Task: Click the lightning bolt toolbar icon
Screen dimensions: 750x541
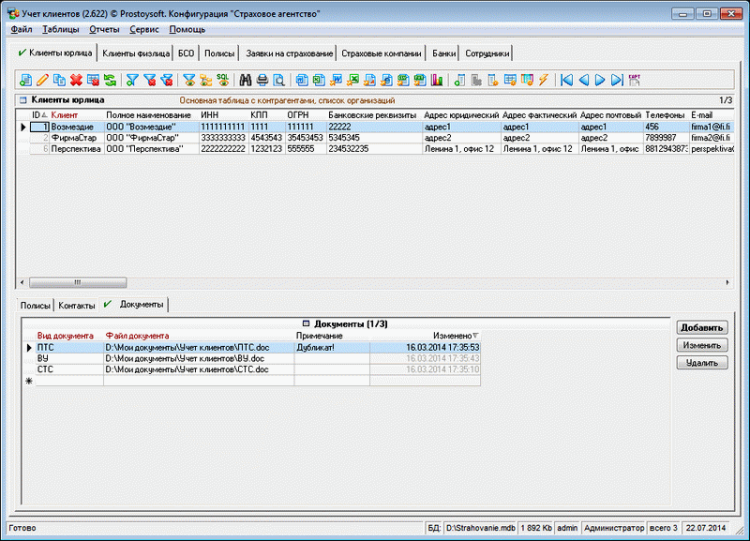Action: pyautogui.click(x=543, y=80)
